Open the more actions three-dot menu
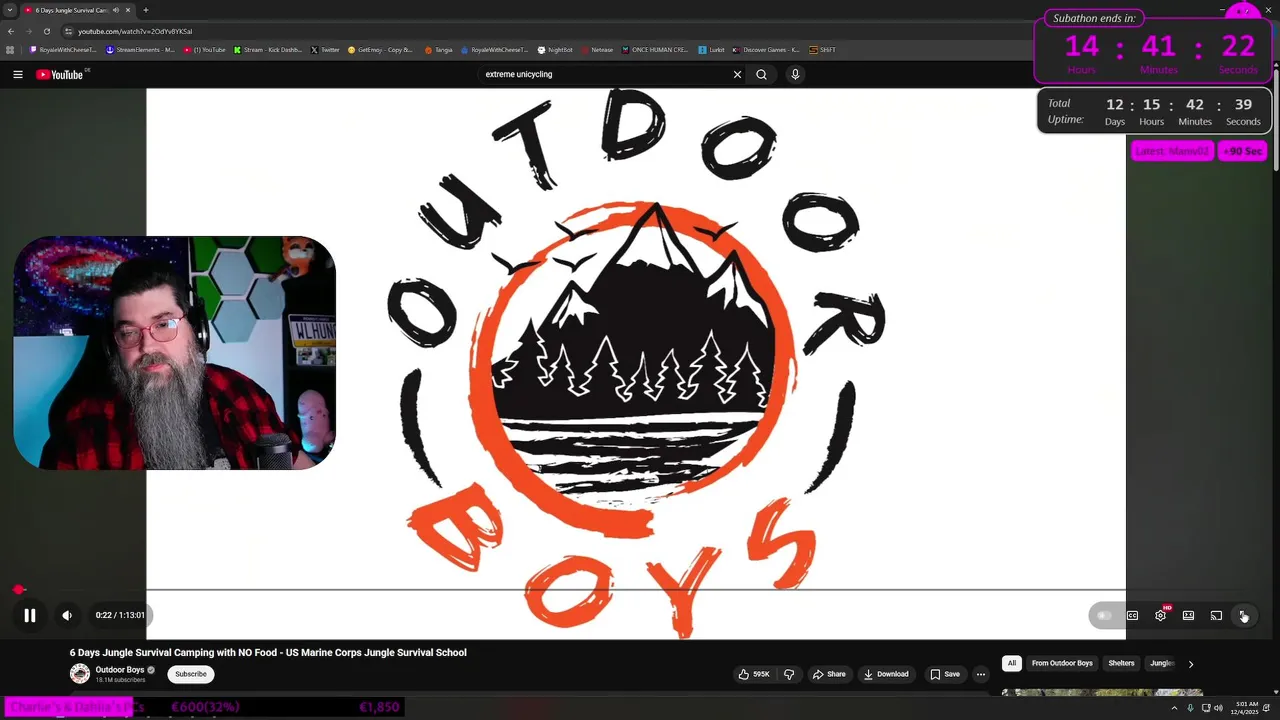This screenshot has width=1280, height=720. (x=981, y=674)
